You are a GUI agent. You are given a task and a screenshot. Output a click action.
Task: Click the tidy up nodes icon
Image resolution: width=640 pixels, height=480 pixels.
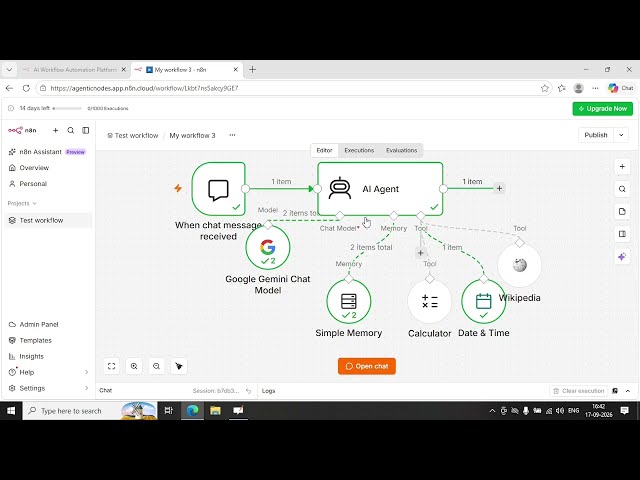(179, 366)
